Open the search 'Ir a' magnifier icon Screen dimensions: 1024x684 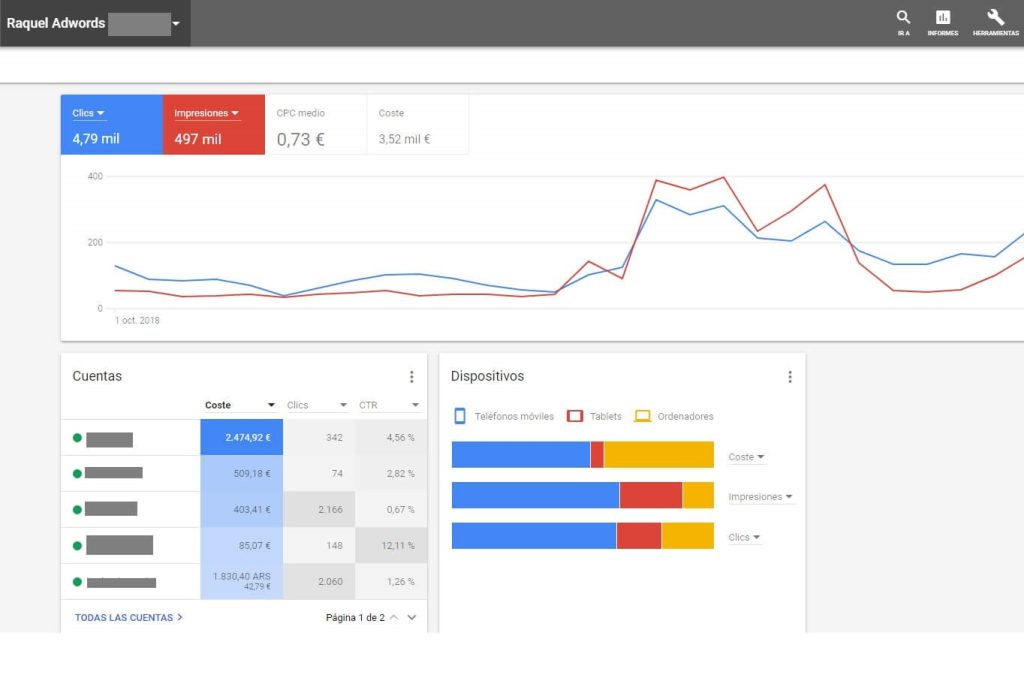(x=903, y=18)
